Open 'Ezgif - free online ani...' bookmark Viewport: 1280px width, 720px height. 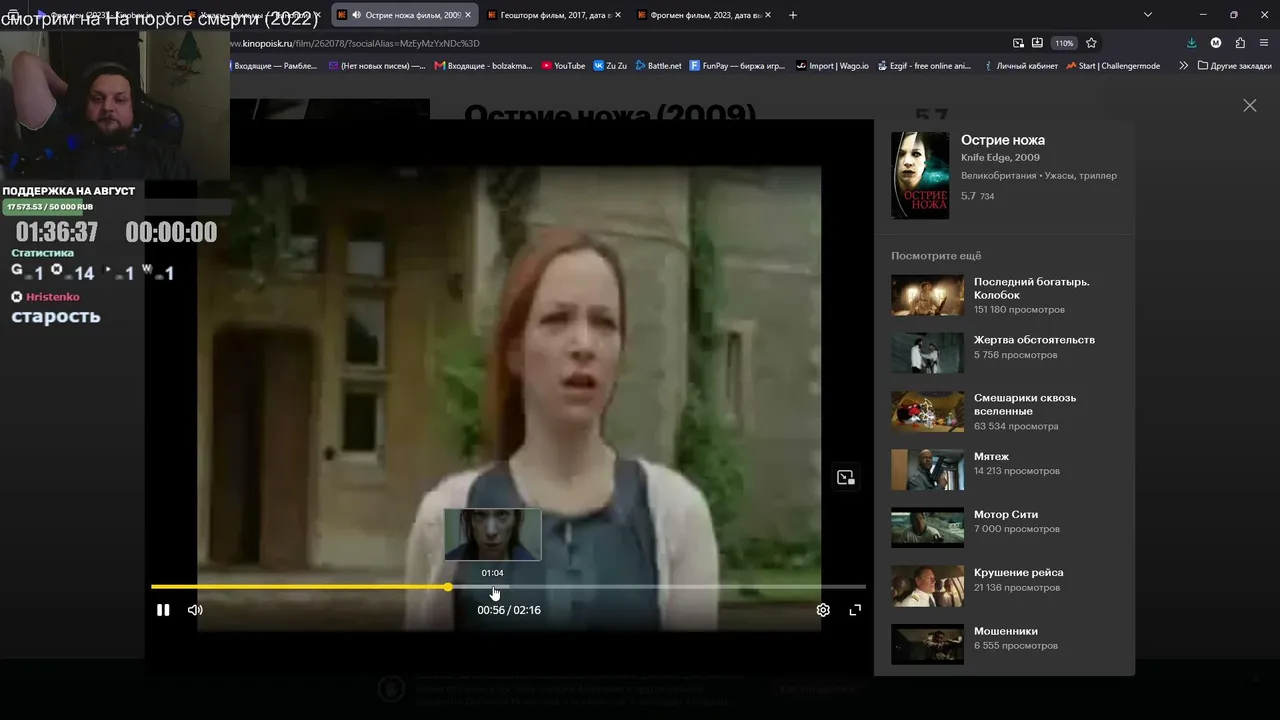[924, 66]
